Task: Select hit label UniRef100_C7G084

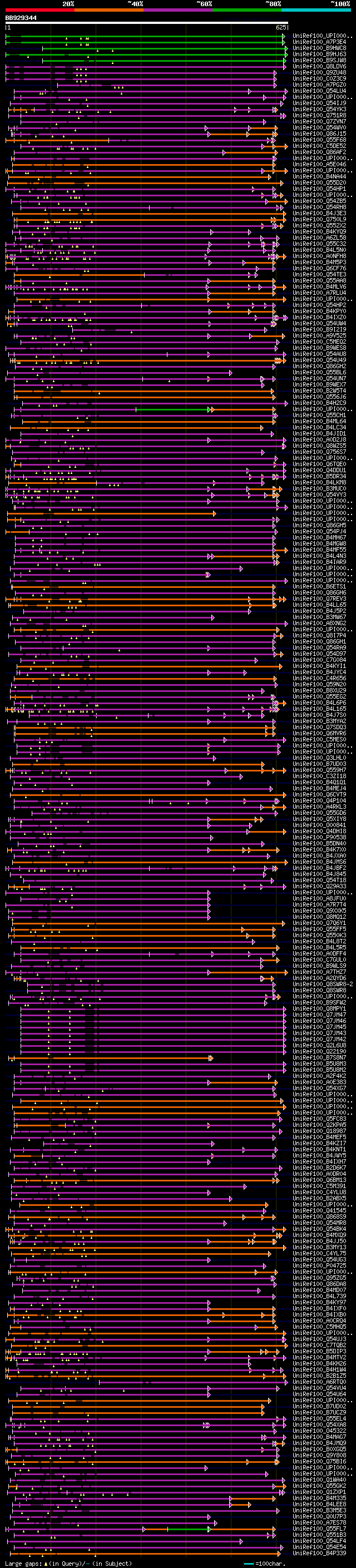Action: (319, 660)
